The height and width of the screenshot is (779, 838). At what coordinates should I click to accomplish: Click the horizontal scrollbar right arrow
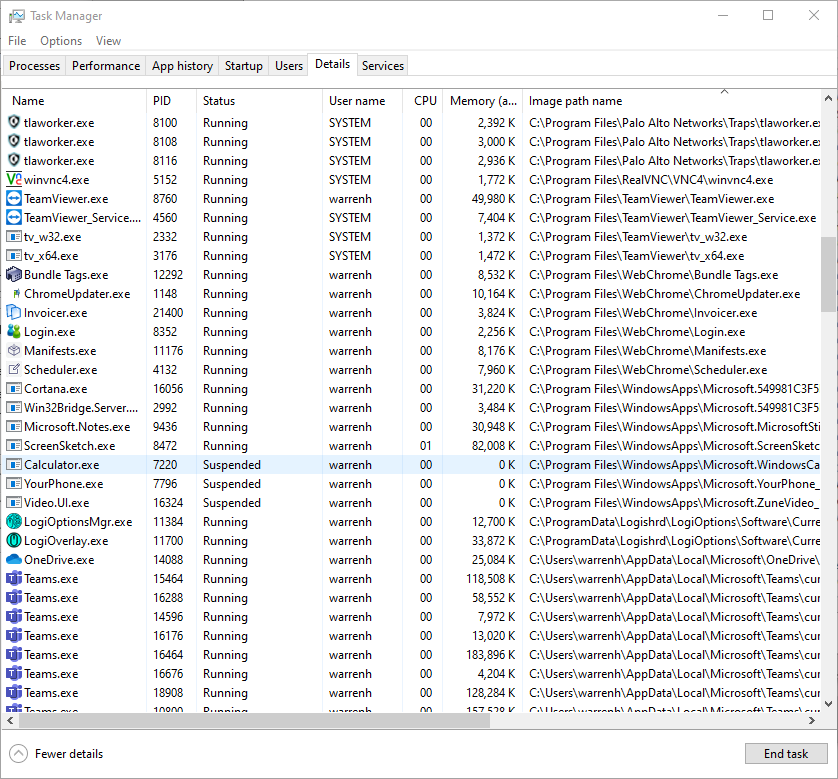tap(812, 720)
